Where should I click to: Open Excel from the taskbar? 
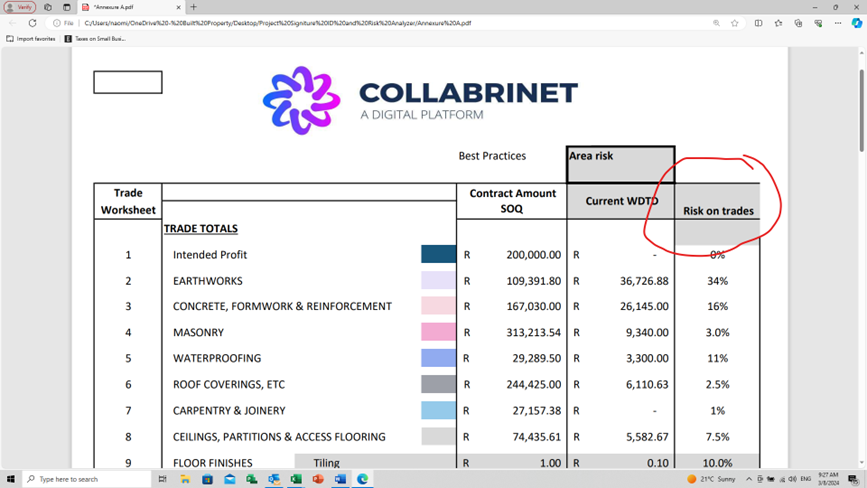coord(296,479)
